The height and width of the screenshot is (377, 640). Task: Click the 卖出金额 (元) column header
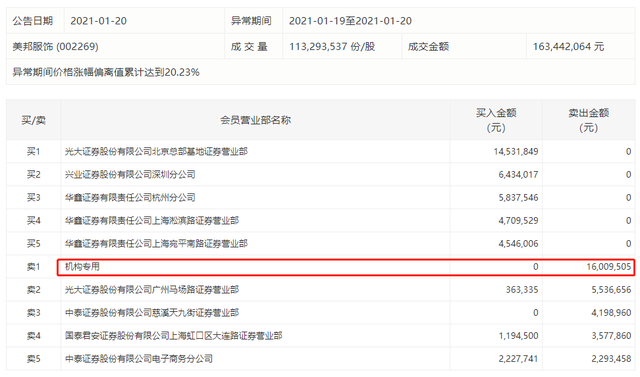[x=589, y=120]
